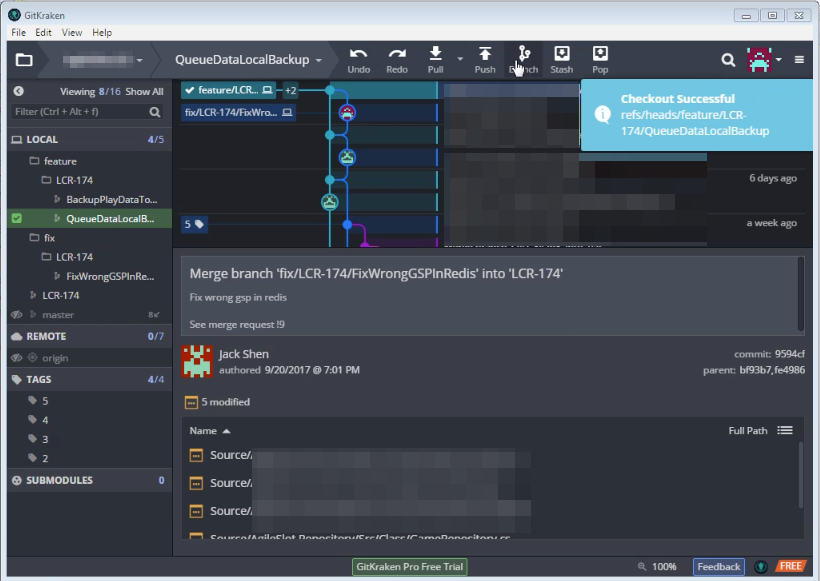Select tag 5 in the TAGS list

tap(45, 401)
